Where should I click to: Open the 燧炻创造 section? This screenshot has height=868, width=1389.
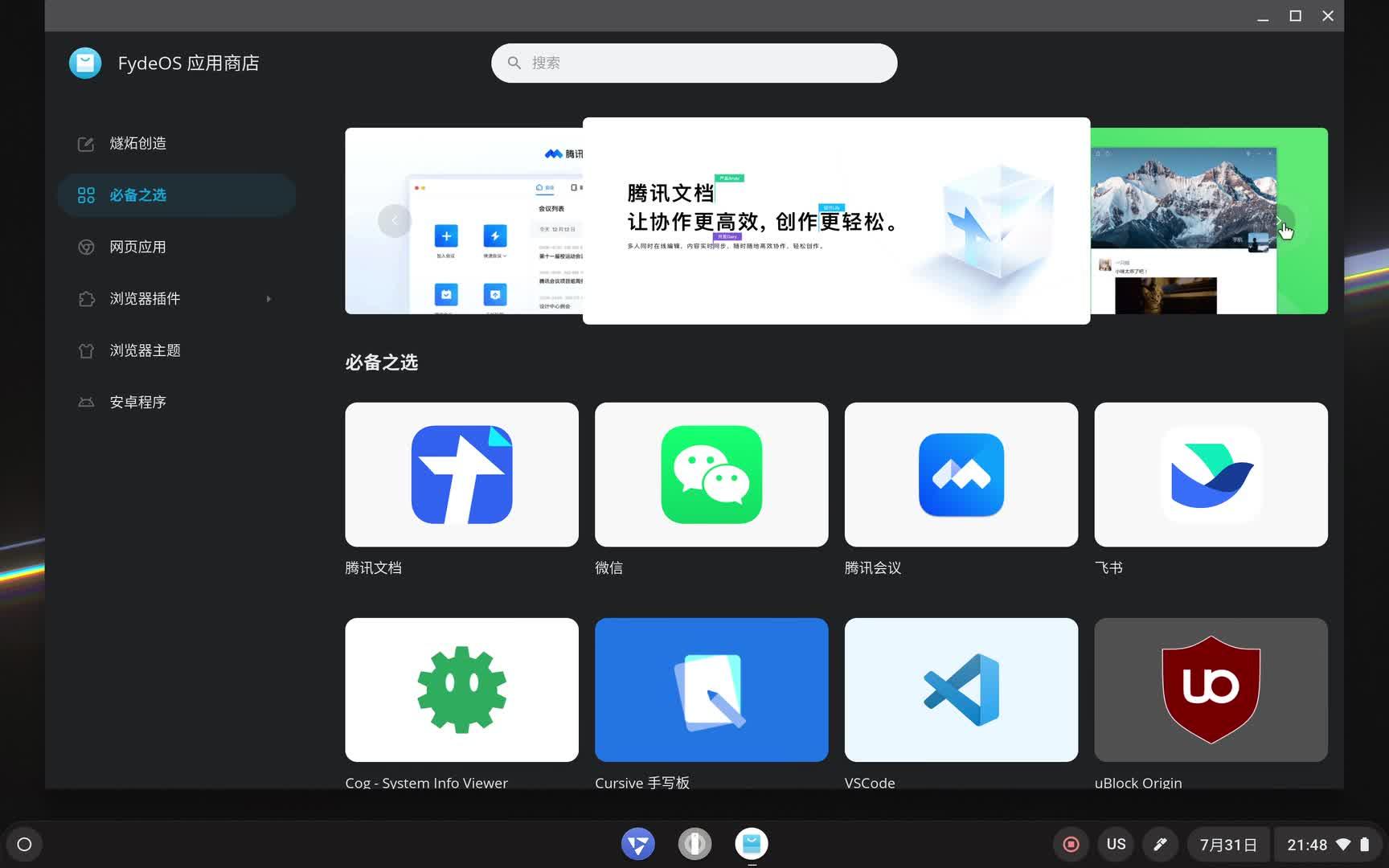(x=138, y=143)
